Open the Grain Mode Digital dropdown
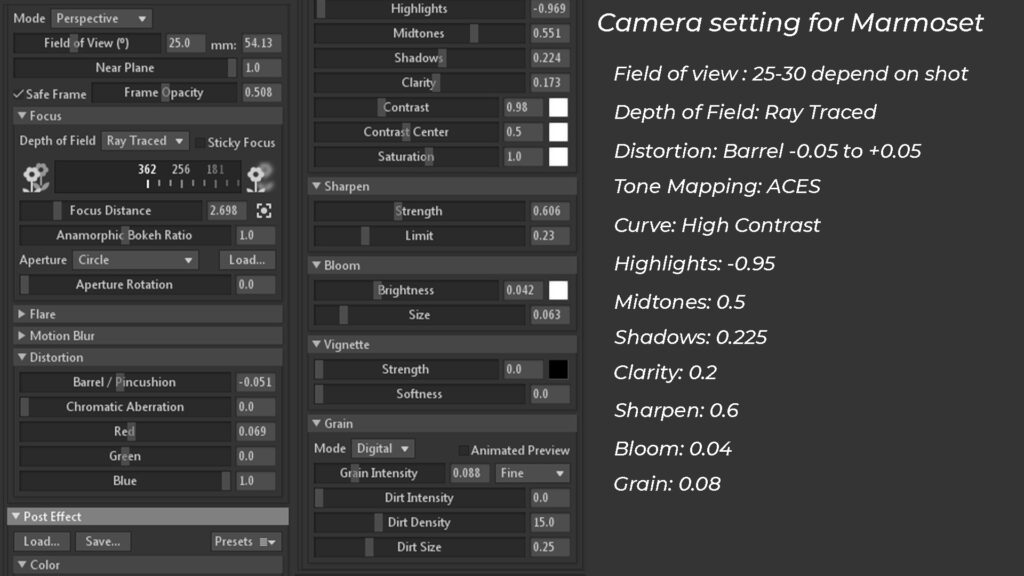 pyautogui.click(x=383, y=449)
